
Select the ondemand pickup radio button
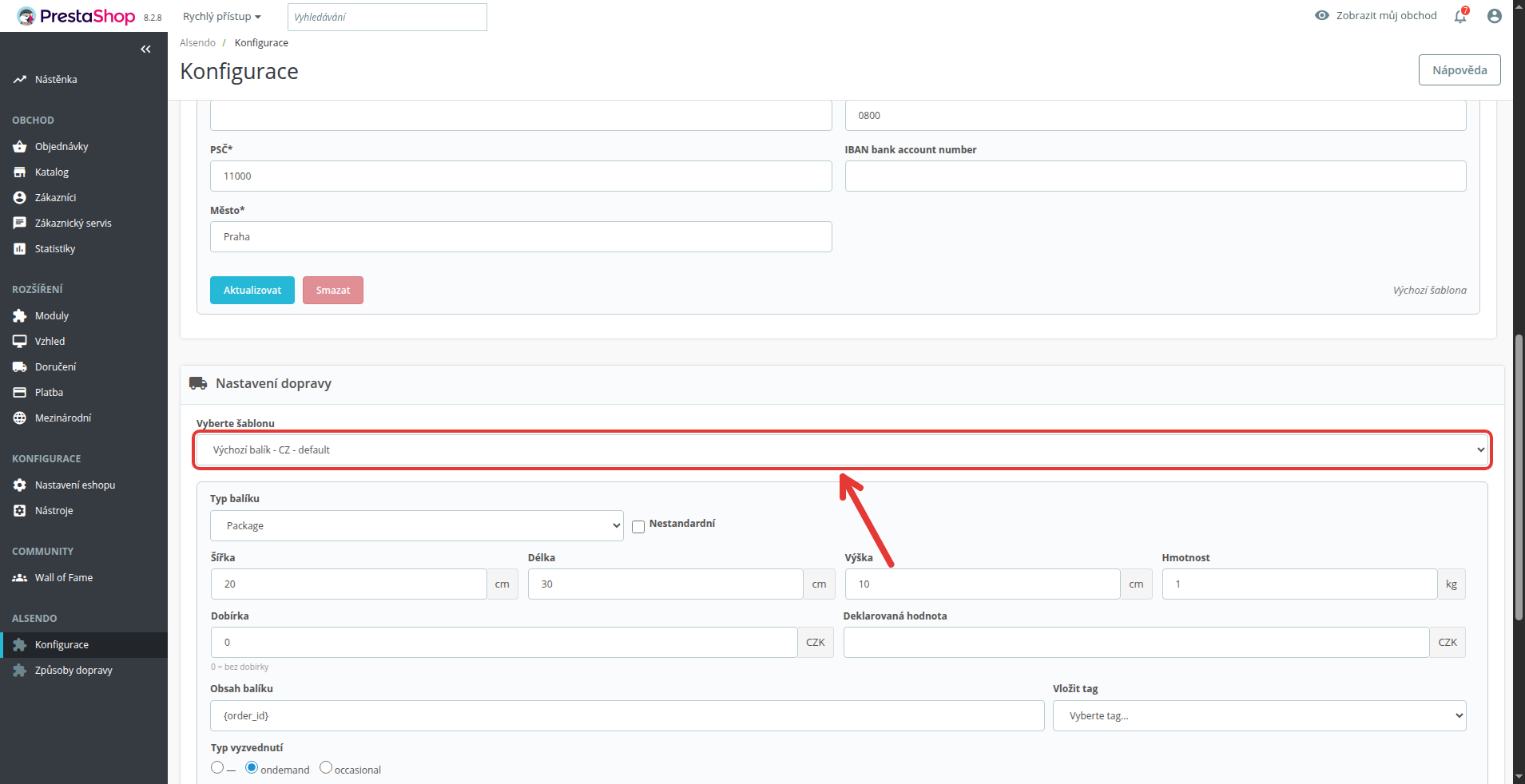point(252,767)
